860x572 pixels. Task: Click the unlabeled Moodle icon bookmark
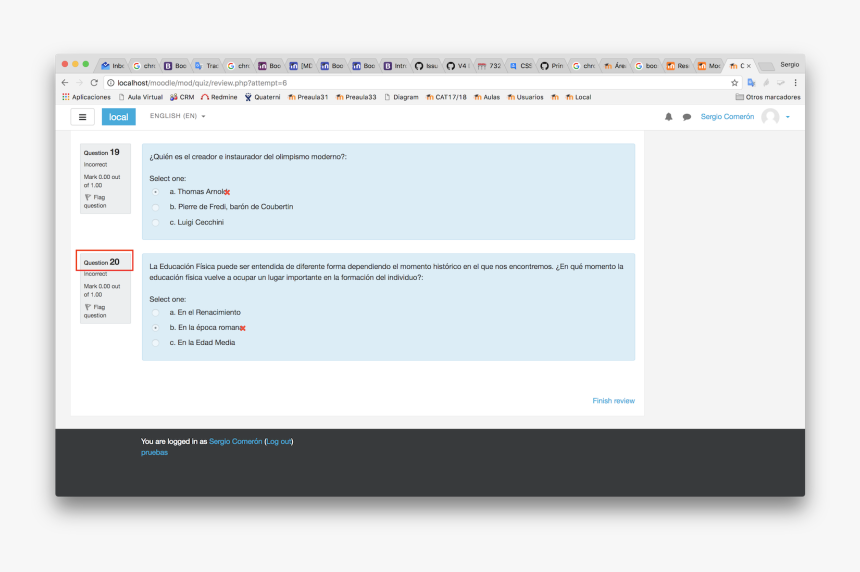pyautogui.click(x=555, y=97)
